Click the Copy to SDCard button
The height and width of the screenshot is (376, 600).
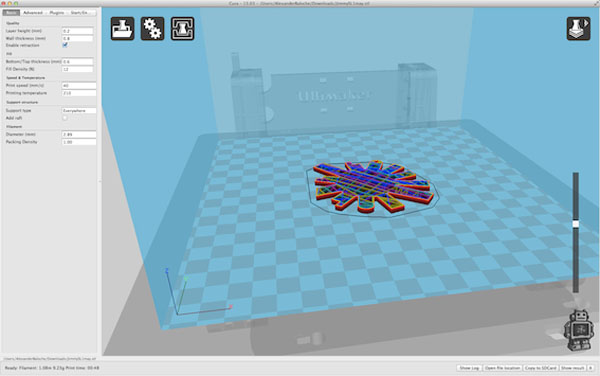pyautogui.click(x=540, y=368)
